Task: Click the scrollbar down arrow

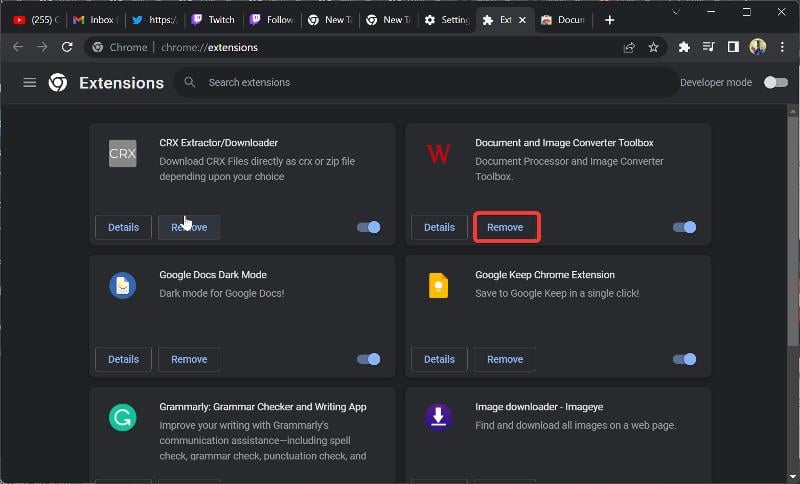Action: point(793,476)
